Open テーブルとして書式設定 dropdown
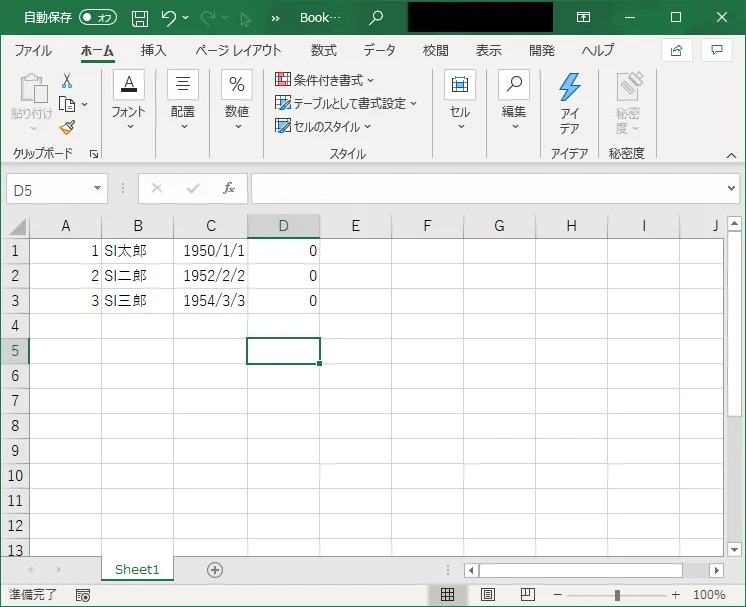746x607 pixels. pyautogui.click(x=346, y=103)
